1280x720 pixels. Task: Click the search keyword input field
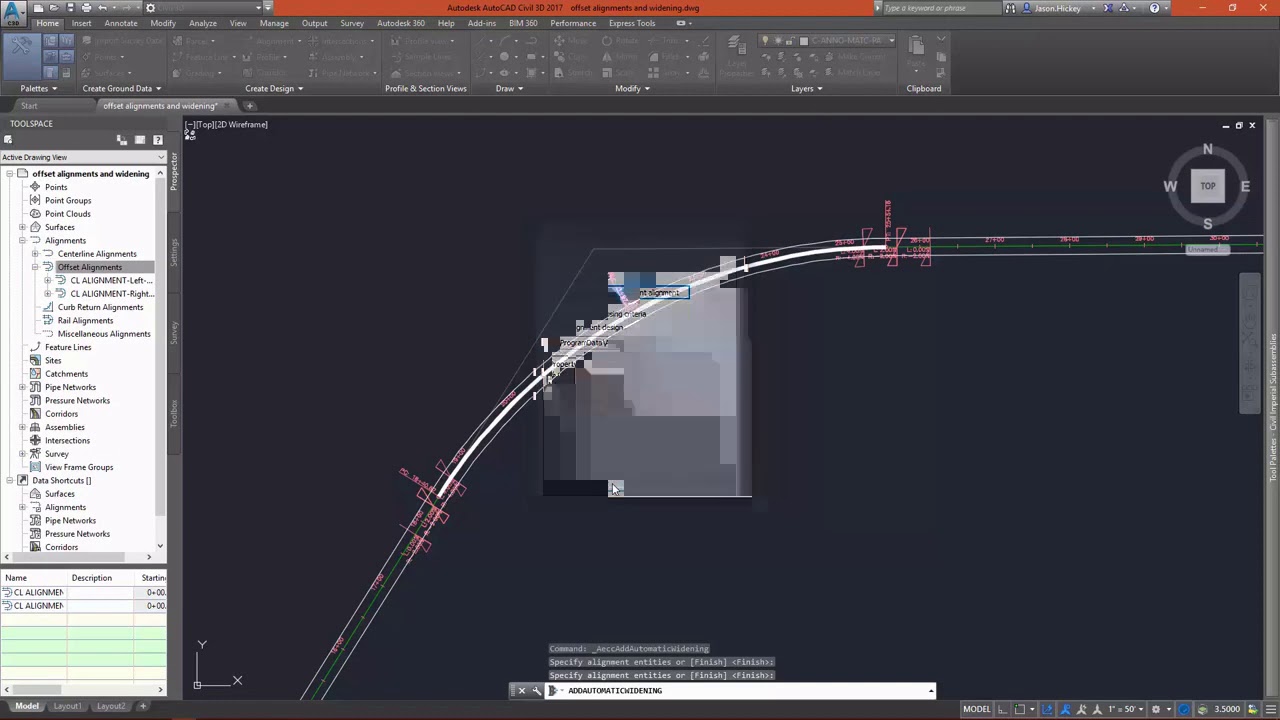click(940, 8)
